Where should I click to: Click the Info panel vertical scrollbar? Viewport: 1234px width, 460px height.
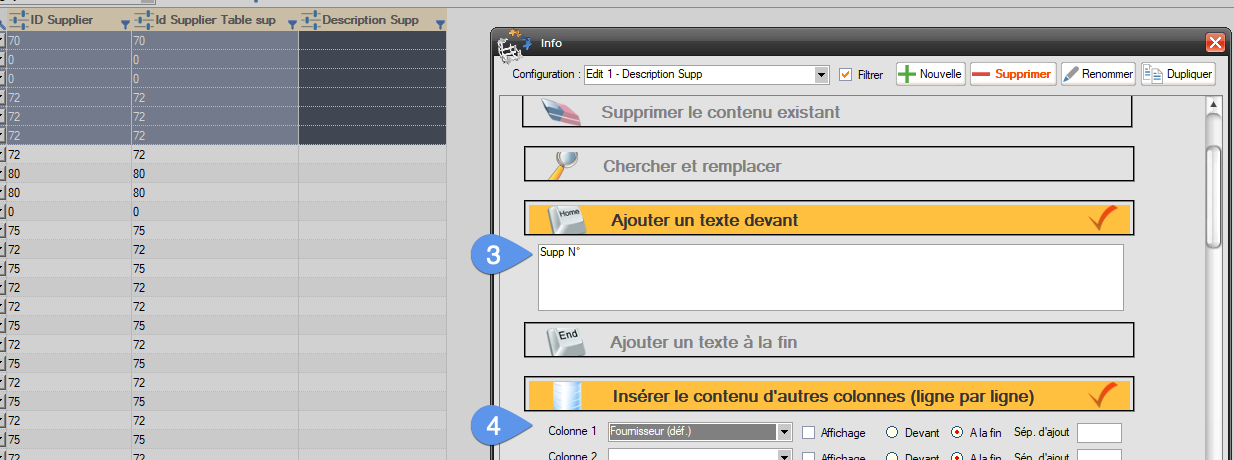click(1214, 195)
